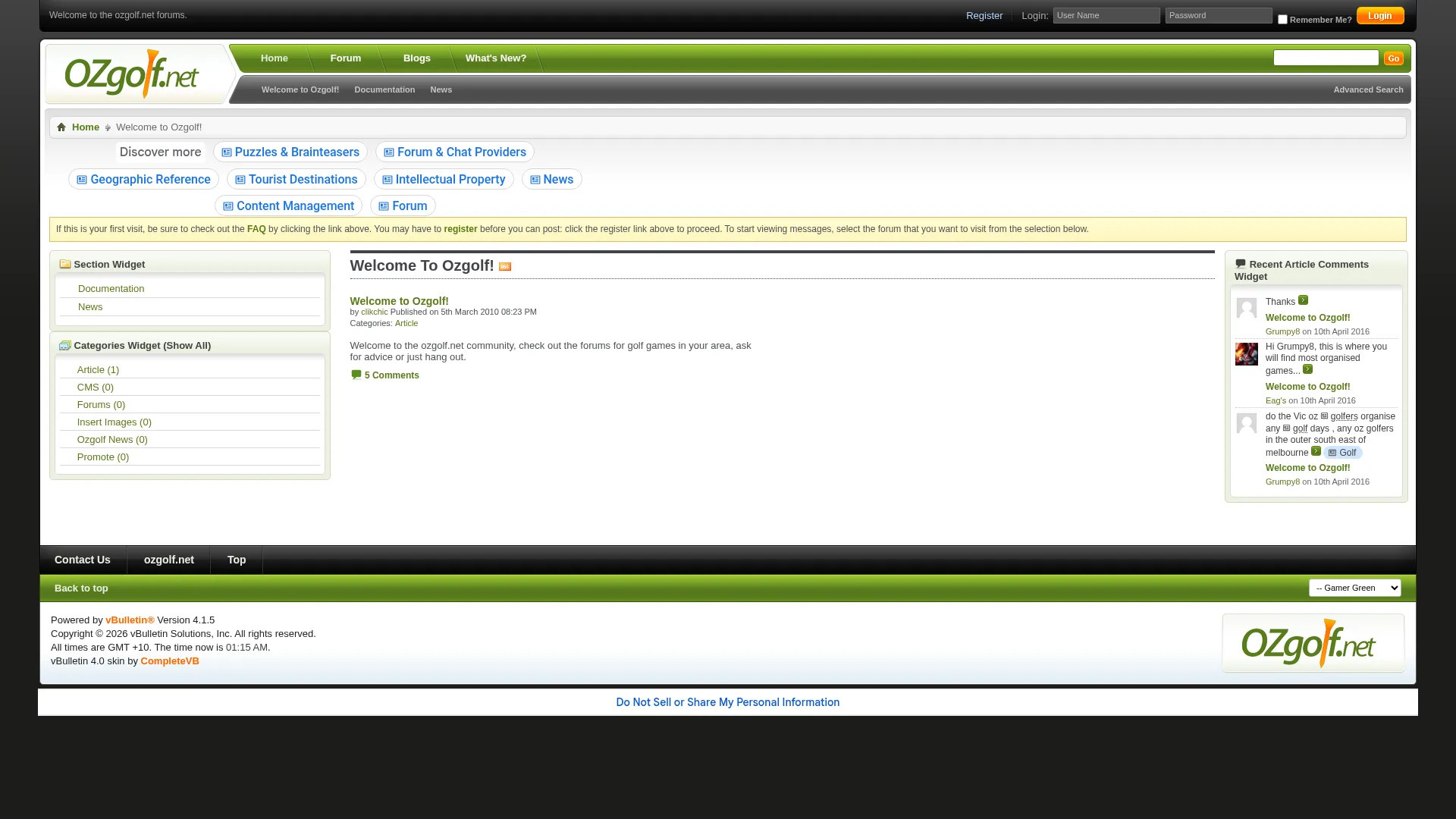Open the What's New? tab
This screenshot has width=1456, height=819.
tap(495, 58)
